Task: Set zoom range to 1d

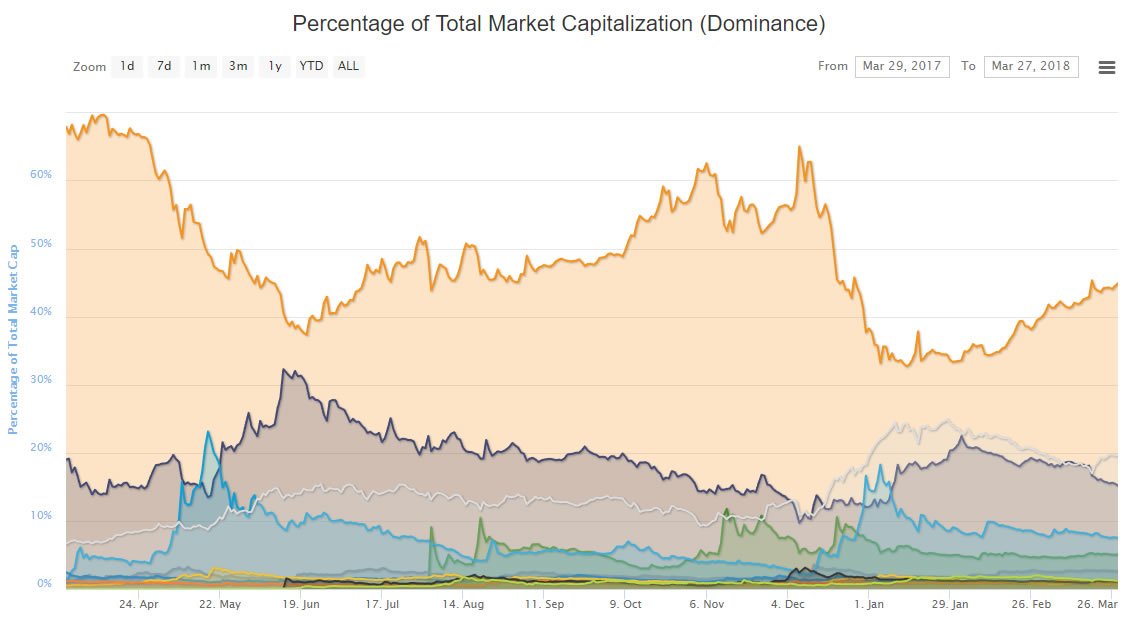Action: coord(127,66)
